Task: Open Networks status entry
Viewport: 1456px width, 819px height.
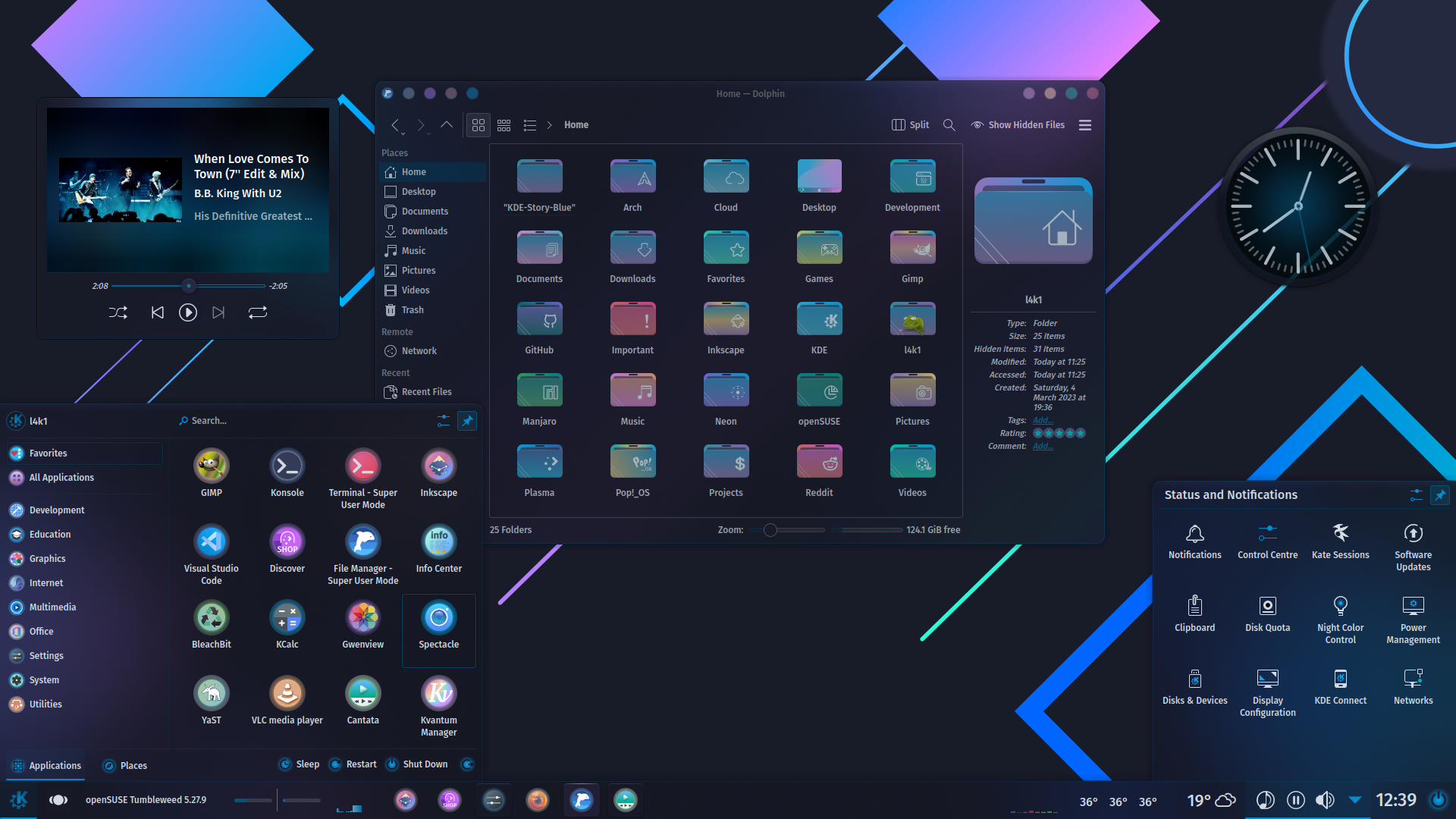Action: pyautogui.click(x=1413, y=687)
